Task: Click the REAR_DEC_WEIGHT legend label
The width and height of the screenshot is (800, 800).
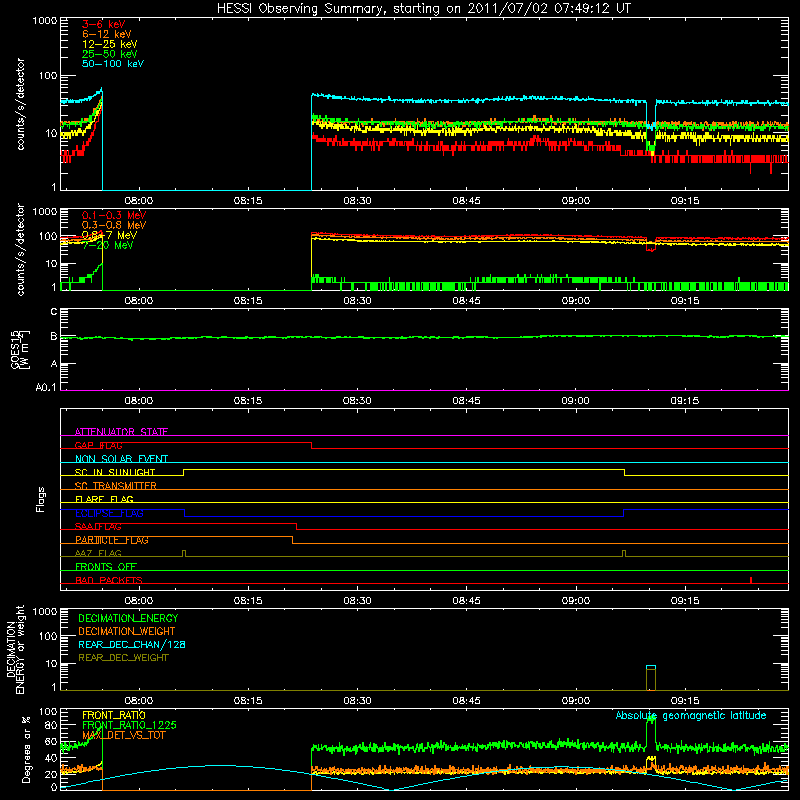Action: [123, 658]
